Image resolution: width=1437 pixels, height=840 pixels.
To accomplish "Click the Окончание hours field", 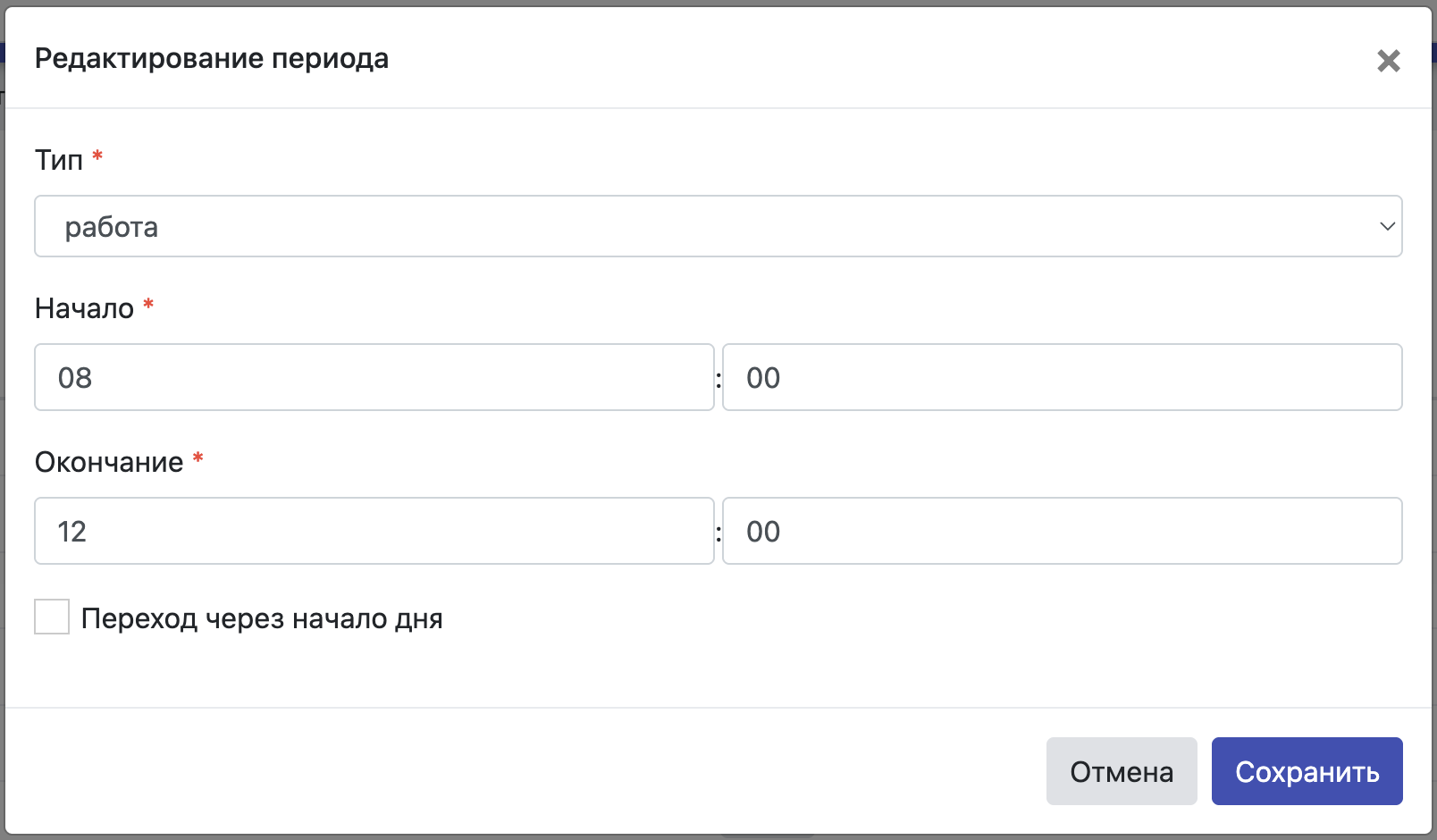I will pyautogui.click(x=374, y=531).
